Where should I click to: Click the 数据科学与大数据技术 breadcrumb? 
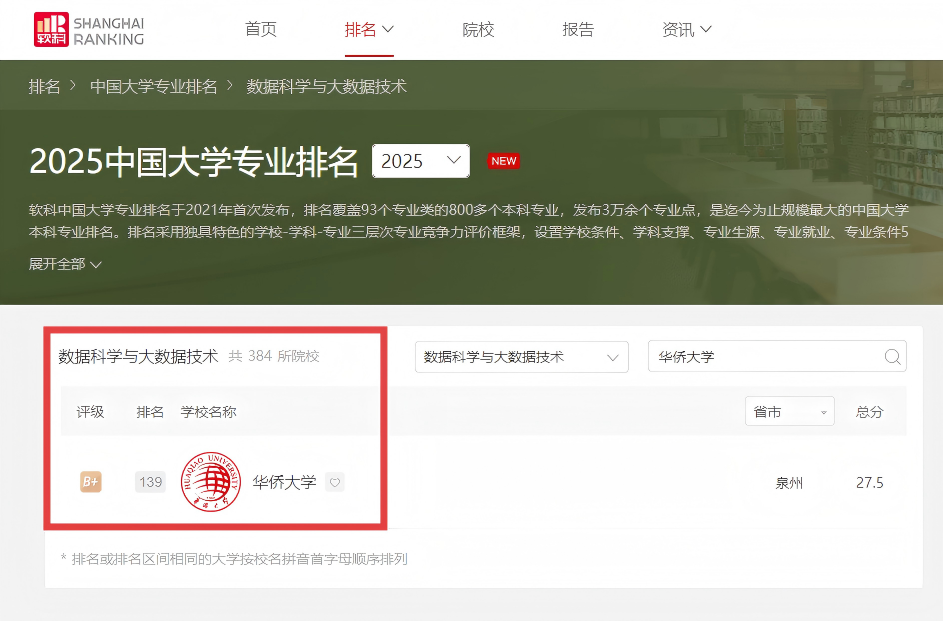click(x=327, y=87)
